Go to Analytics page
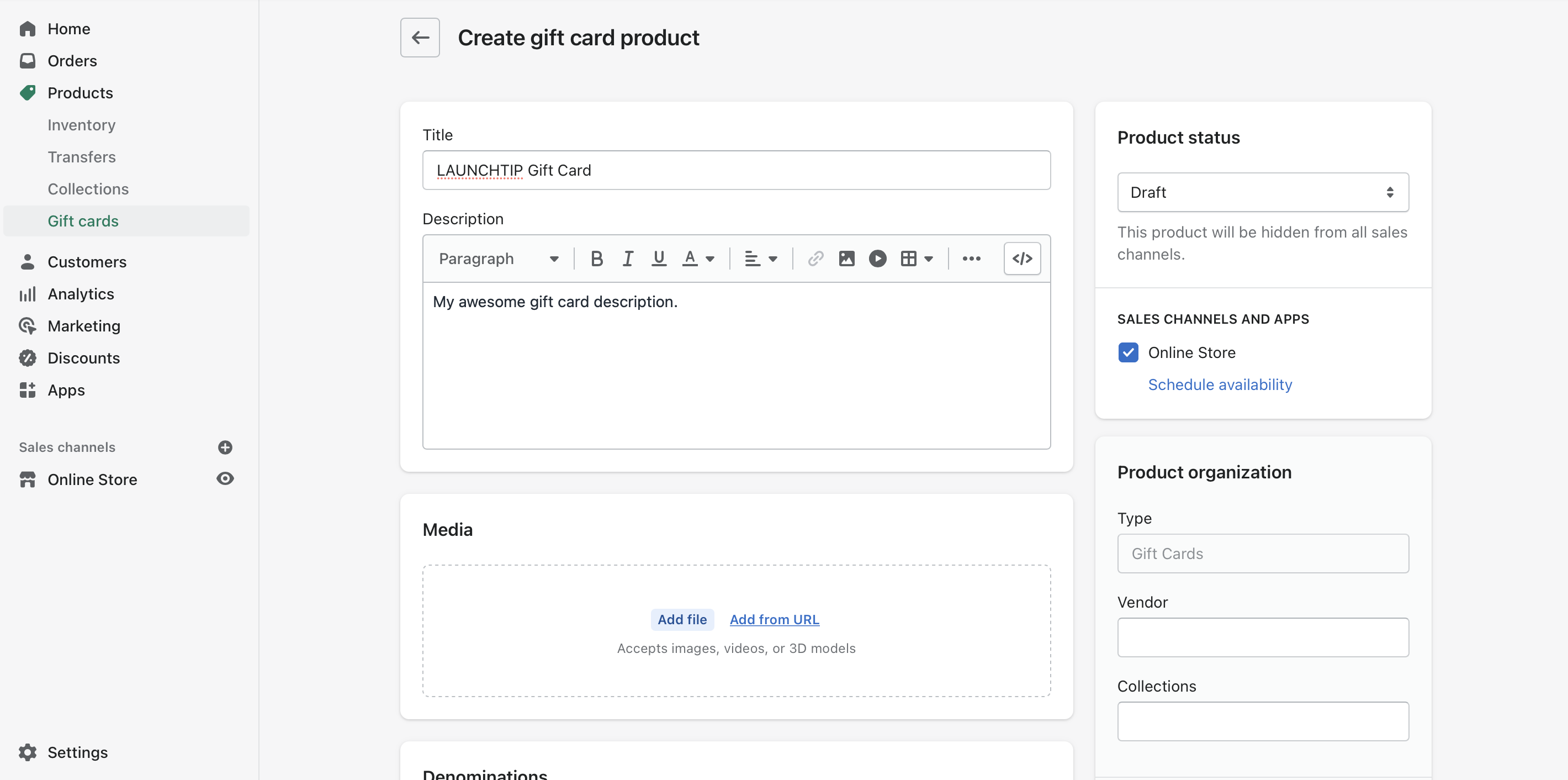 coord(81,294)
